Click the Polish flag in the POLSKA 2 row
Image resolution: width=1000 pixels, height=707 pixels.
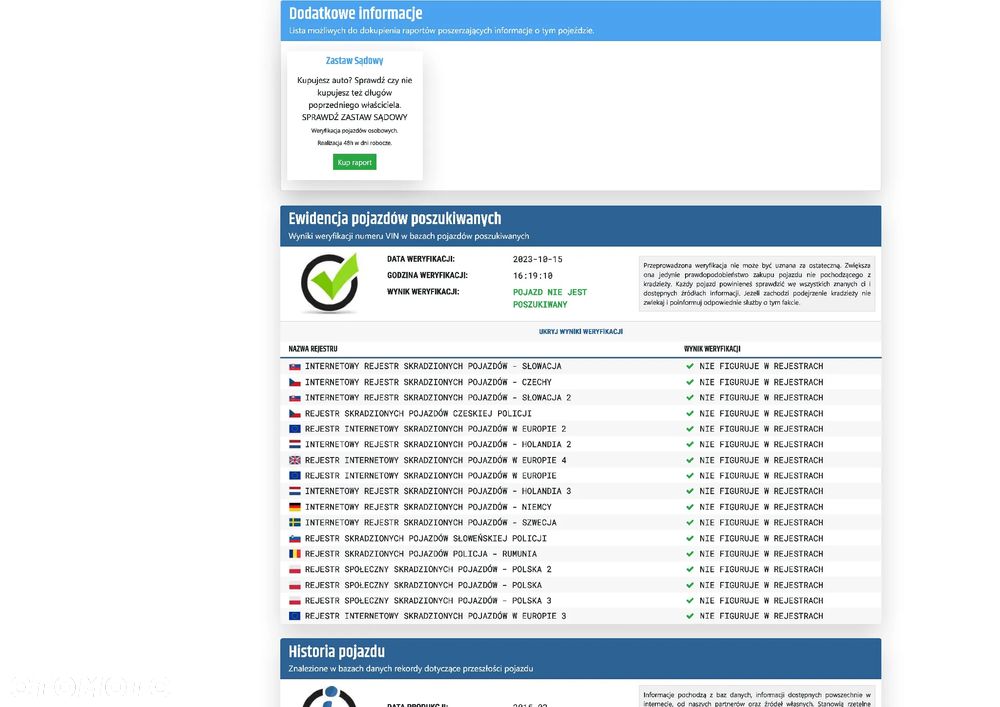click(x=295, y=570)
